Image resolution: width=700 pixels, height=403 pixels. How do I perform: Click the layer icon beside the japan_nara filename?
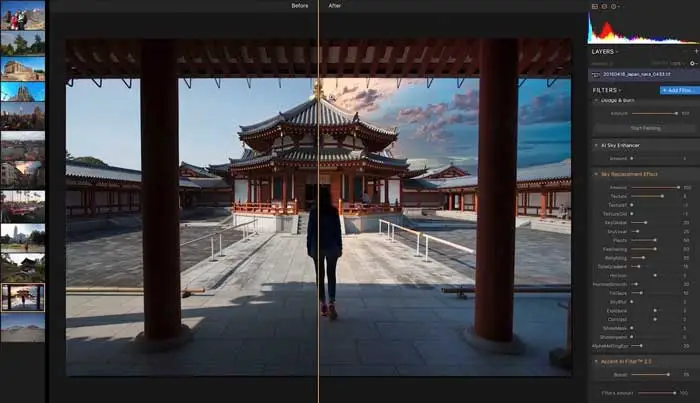596,75
